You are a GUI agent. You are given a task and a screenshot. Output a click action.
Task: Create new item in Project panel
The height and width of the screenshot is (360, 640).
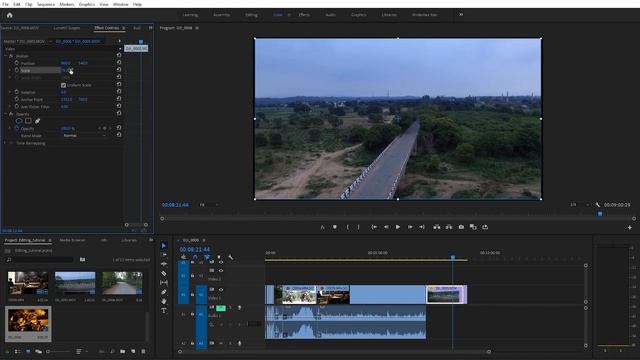pyautogui.click(x=133, y=351)
